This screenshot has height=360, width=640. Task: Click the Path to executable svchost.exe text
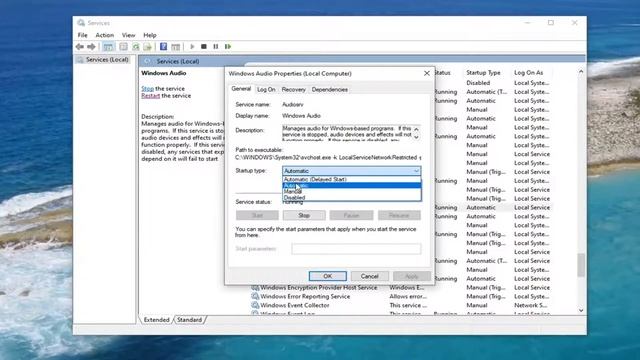[x=328, y=158]
